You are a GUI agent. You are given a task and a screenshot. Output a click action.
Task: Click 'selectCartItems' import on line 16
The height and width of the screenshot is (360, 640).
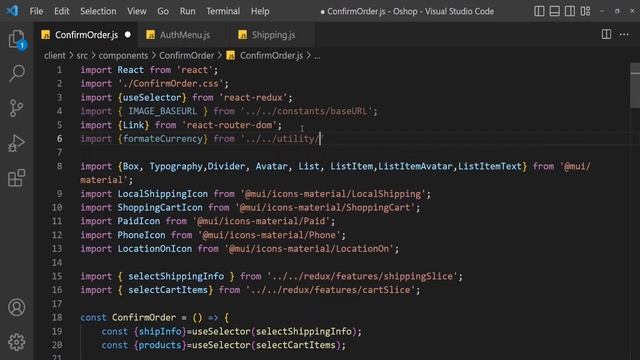(168, 290)
